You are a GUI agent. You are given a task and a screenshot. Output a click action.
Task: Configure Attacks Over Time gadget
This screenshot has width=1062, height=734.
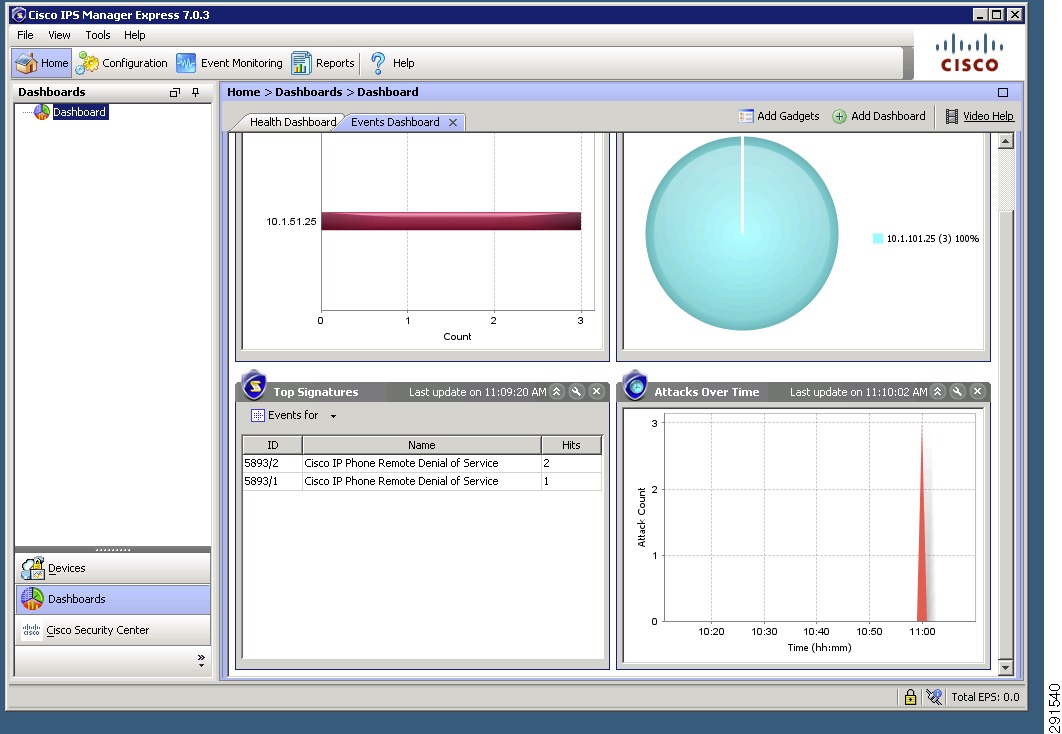[957, 391]
